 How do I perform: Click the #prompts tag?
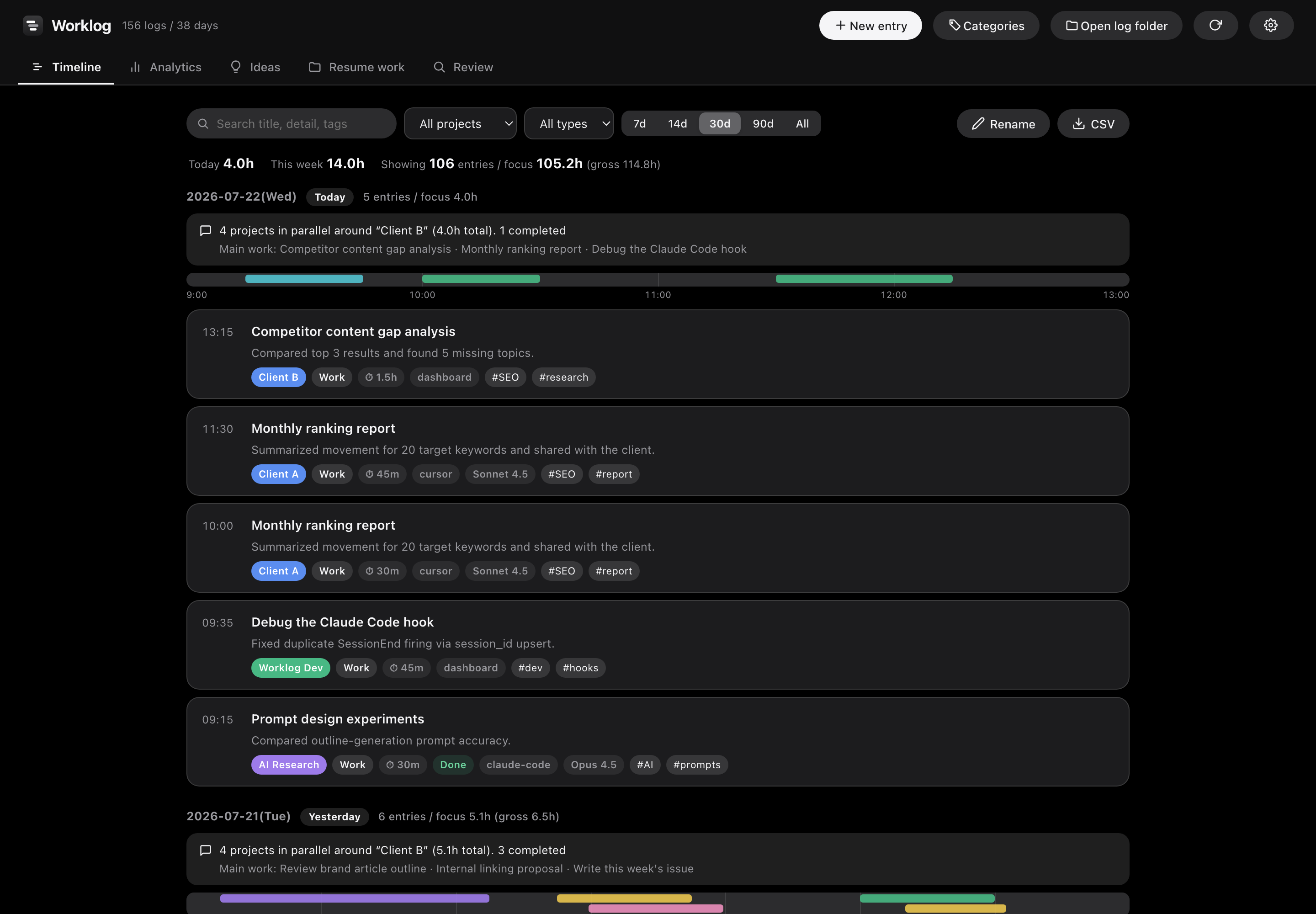(697, 765)
